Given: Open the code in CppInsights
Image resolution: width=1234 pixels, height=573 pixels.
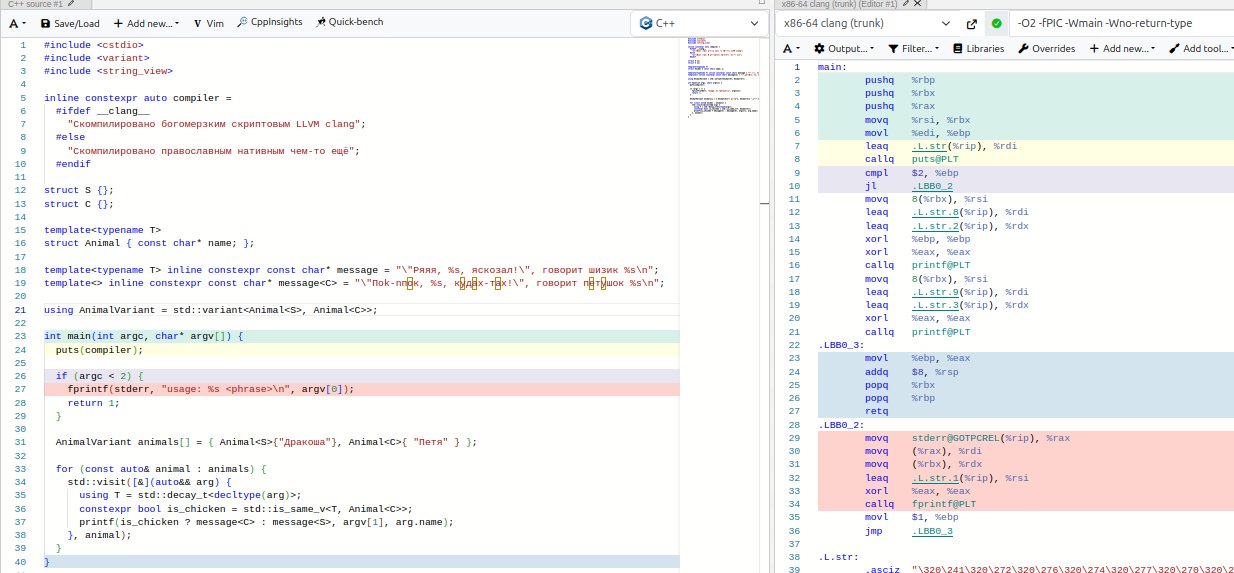Looking at the screenshot, I should point(270,22).
